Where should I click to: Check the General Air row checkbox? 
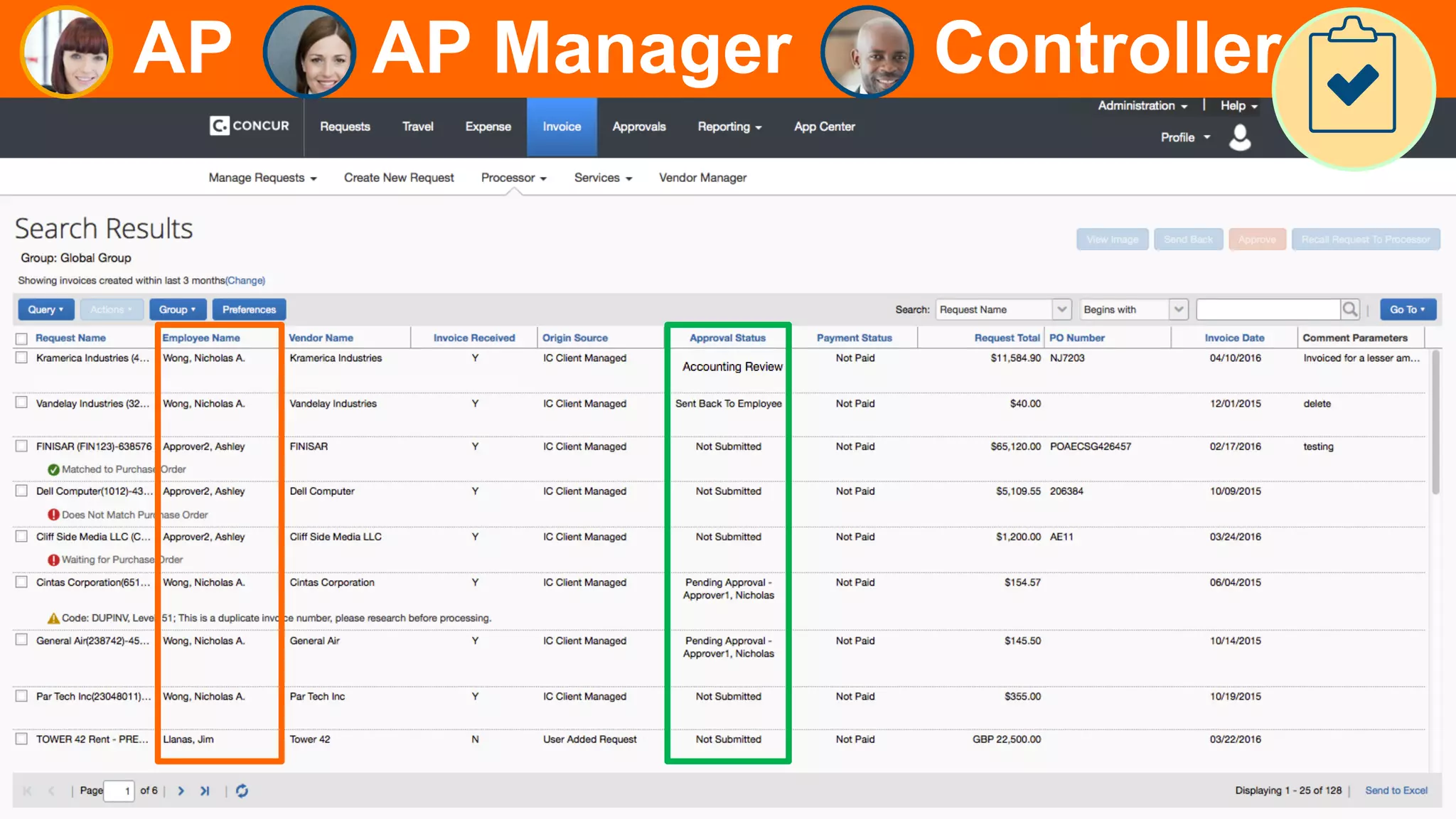coord(22,640)
